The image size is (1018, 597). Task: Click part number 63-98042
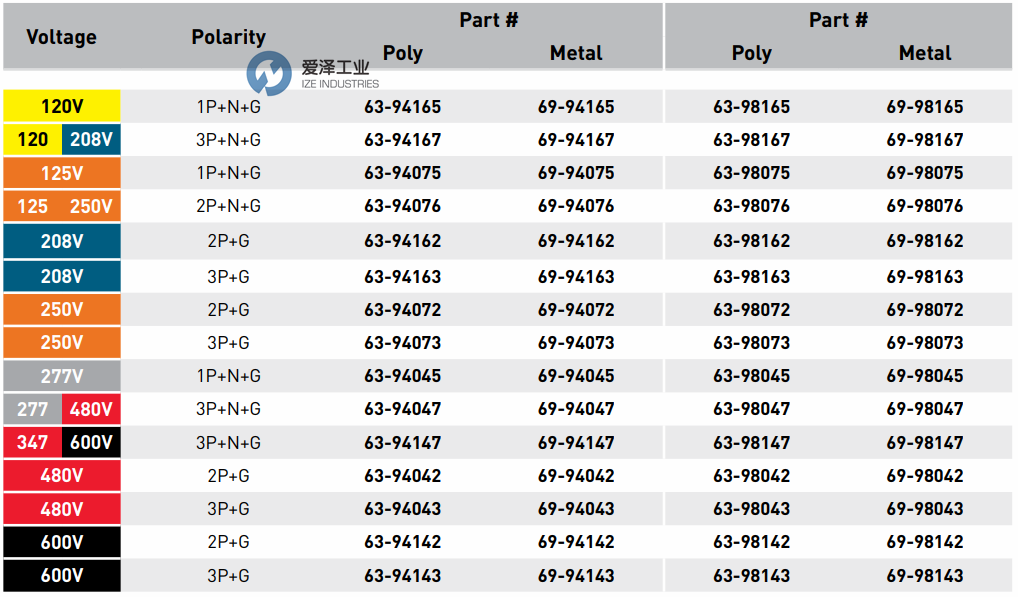751,476
